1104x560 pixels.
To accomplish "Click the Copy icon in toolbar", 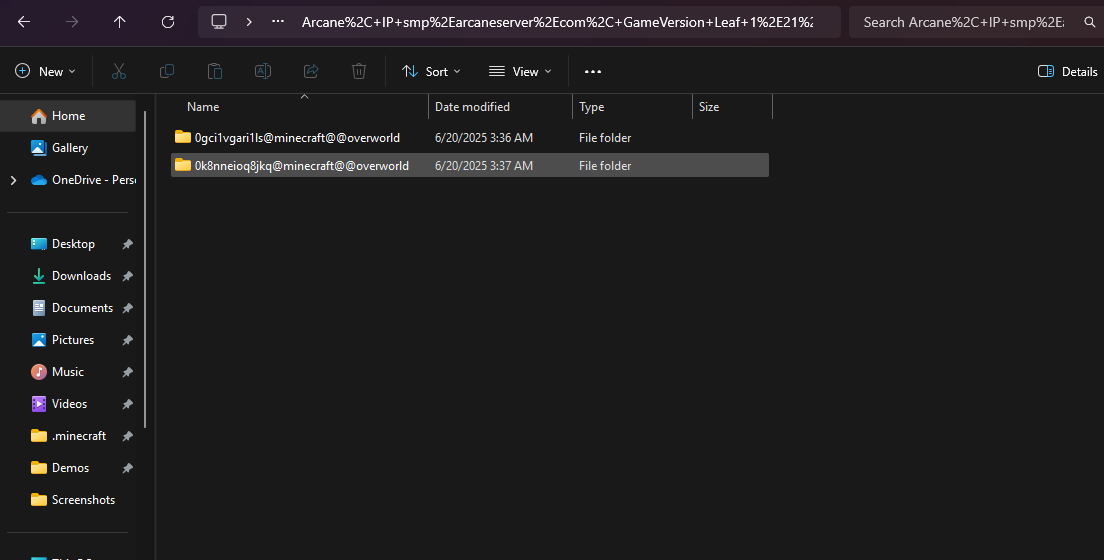I will point(167,71).
